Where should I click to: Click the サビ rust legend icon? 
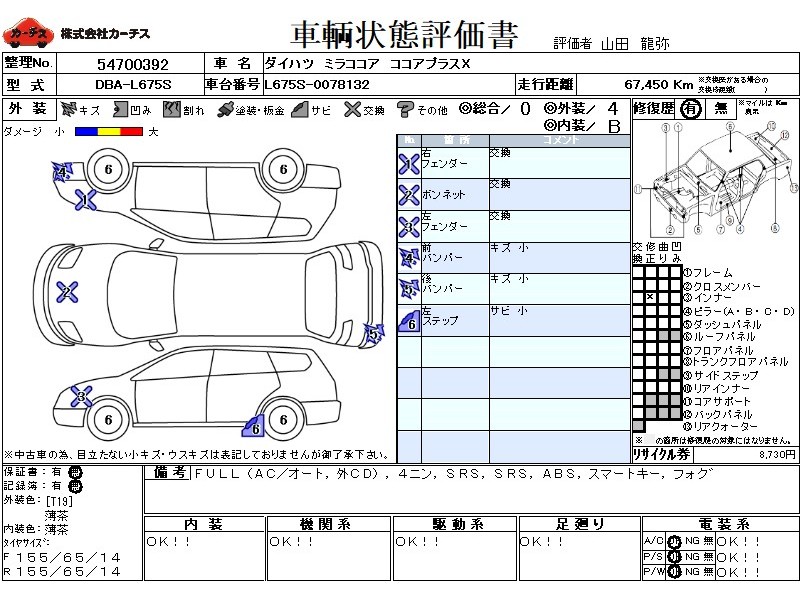pos(300,109)
